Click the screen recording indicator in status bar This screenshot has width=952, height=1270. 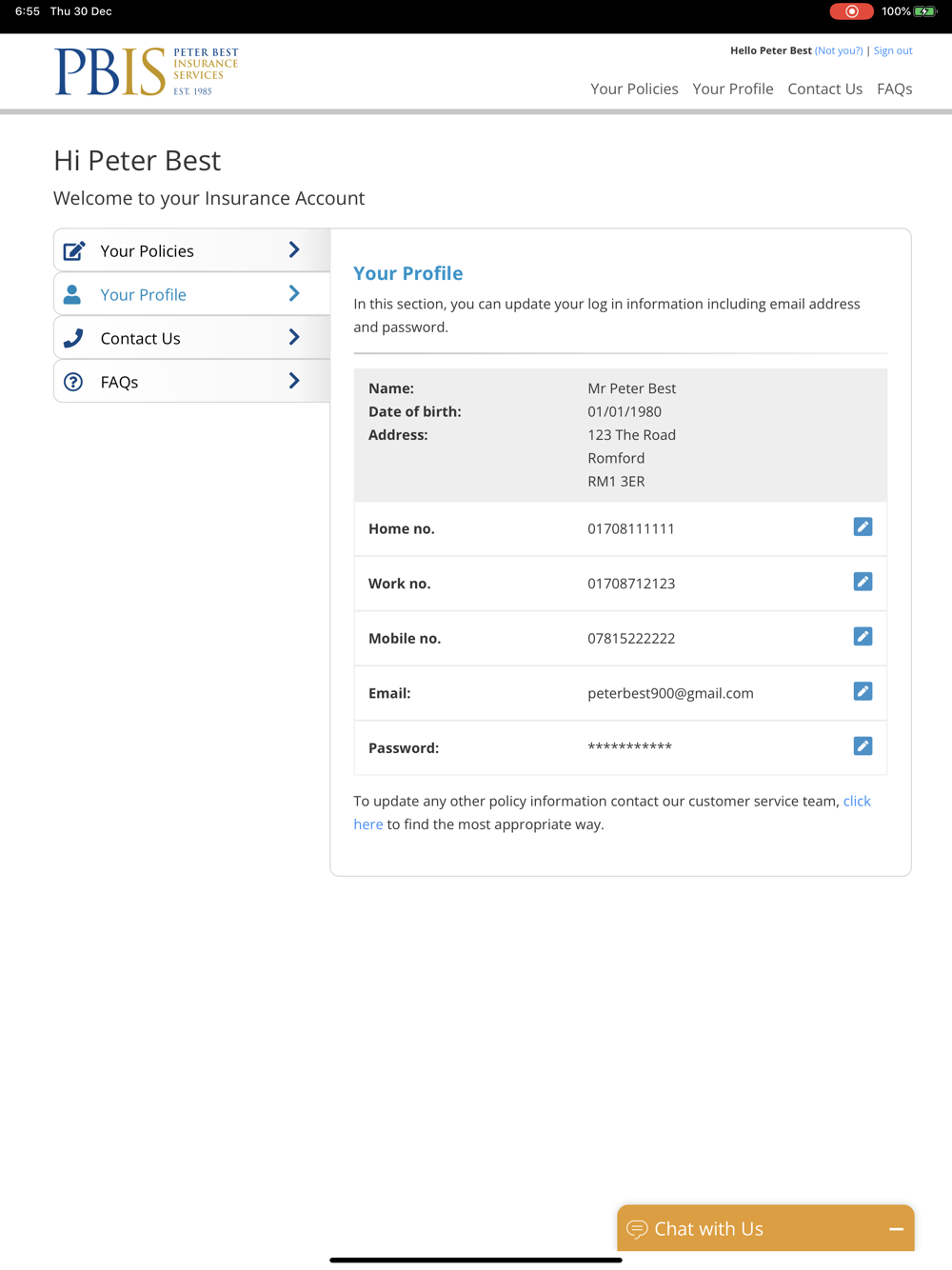(851, 11)
